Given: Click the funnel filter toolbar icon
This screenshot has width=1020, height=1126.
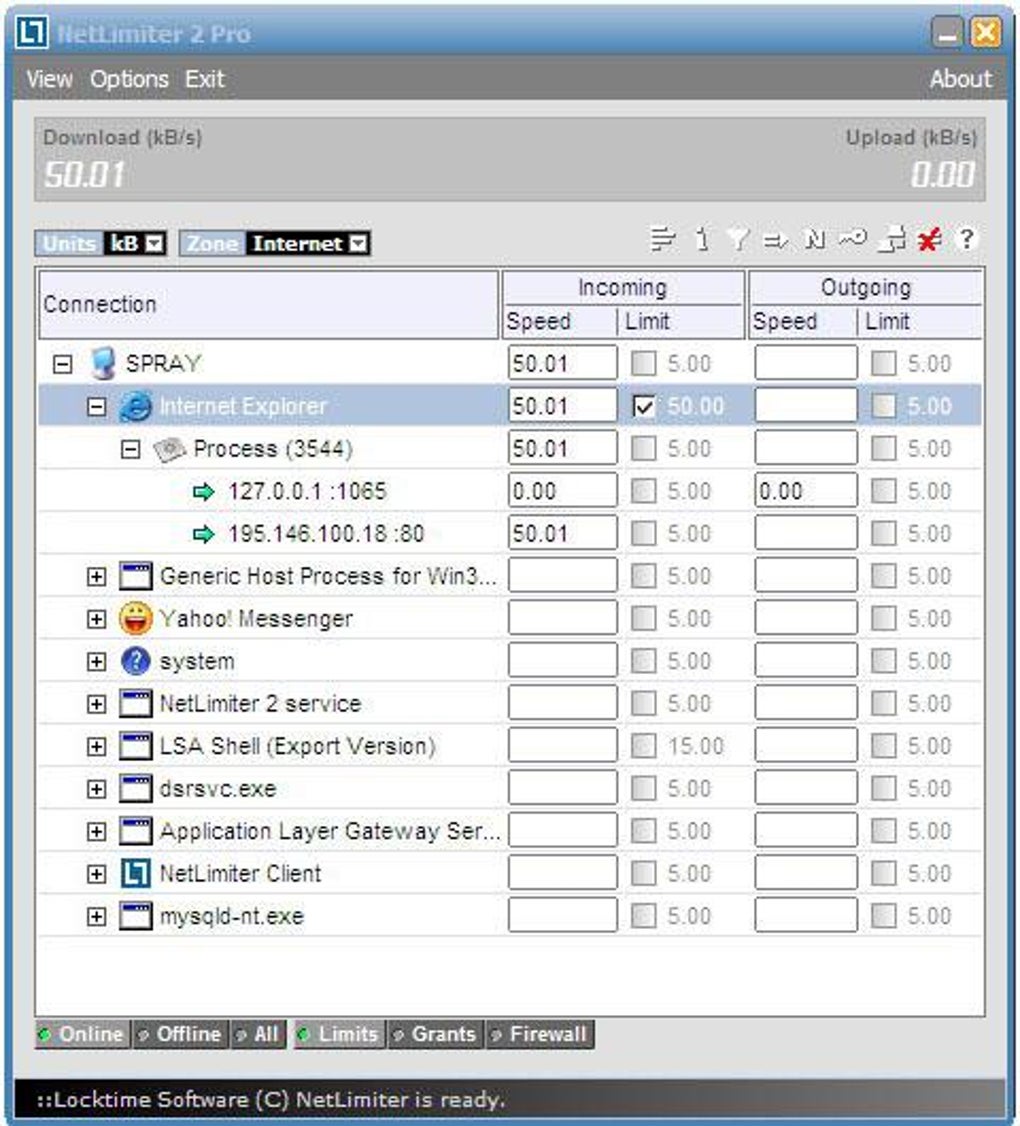Looking at the screenshot, I should (737, 239).
